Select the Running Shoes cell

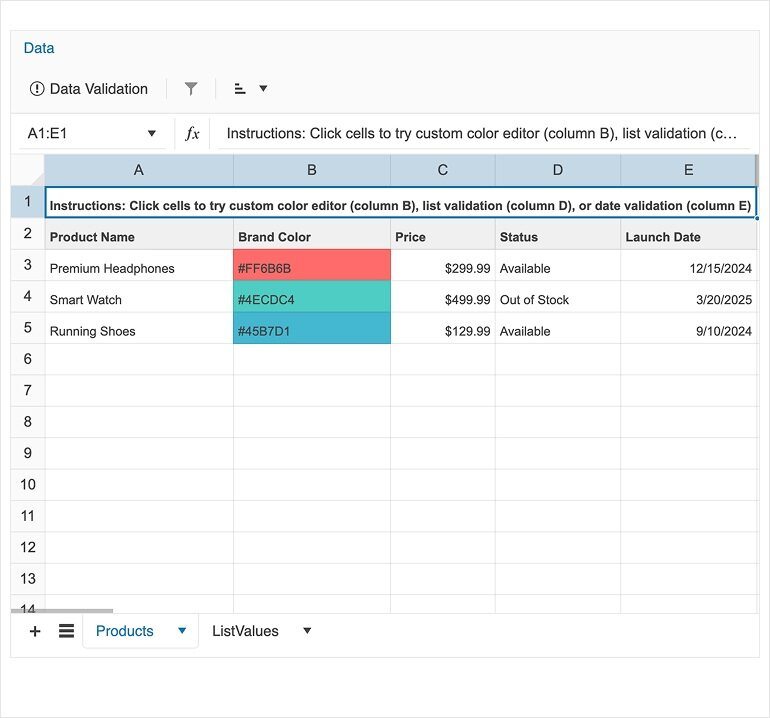(x=139, y=328)
